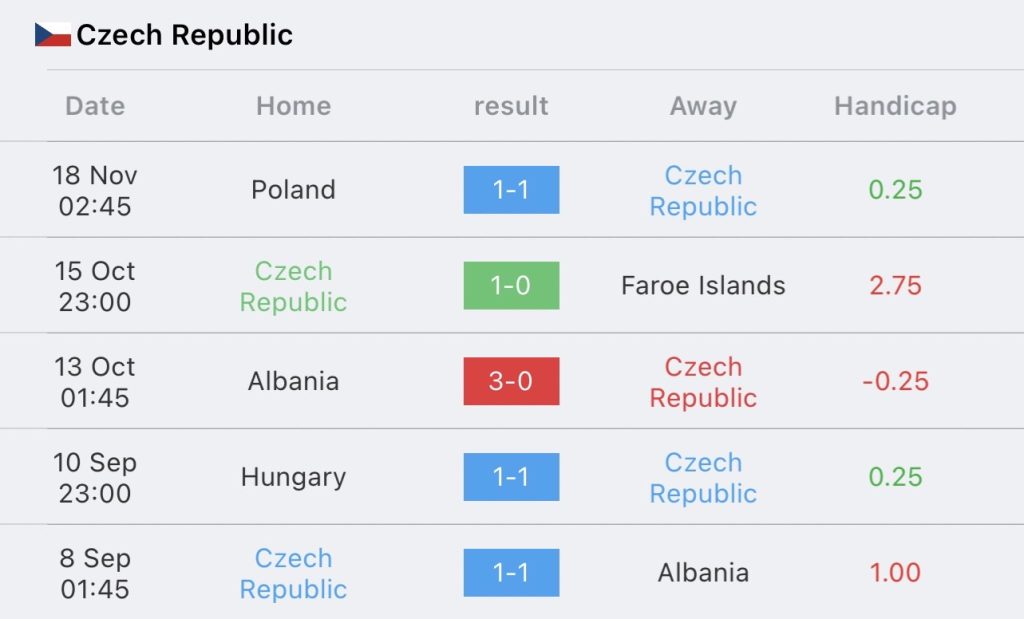Screen dimensions: 1024x619
Task: Open the green 1-0 result badge
Action: [511, 285]
